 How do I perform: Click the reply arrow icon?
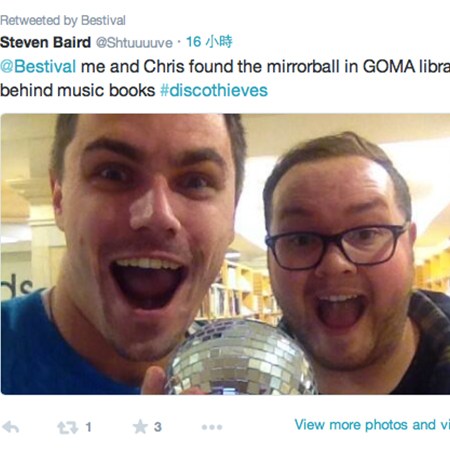pos(11,427)
